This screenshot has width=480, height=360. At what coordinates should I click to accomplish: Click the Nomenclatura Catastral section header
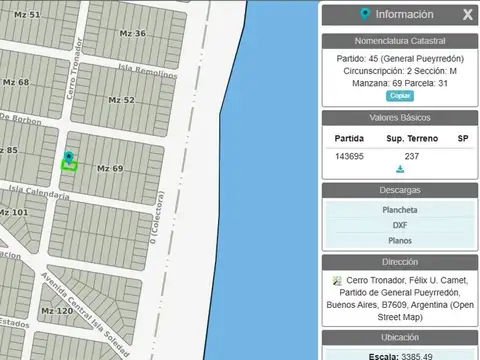pyautogui.click(x=400, y=41)
